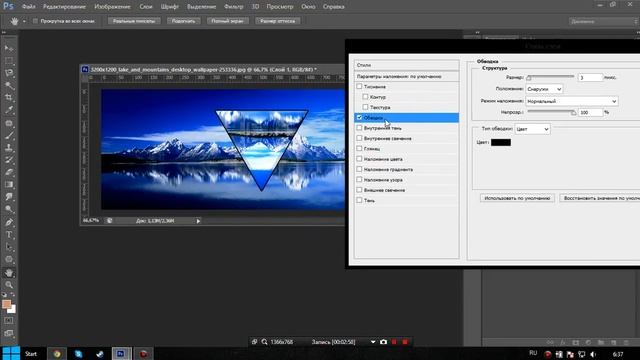This screenshot has width=640, height=360.
Task: Open the Слои menu
Action: point(146,7)
